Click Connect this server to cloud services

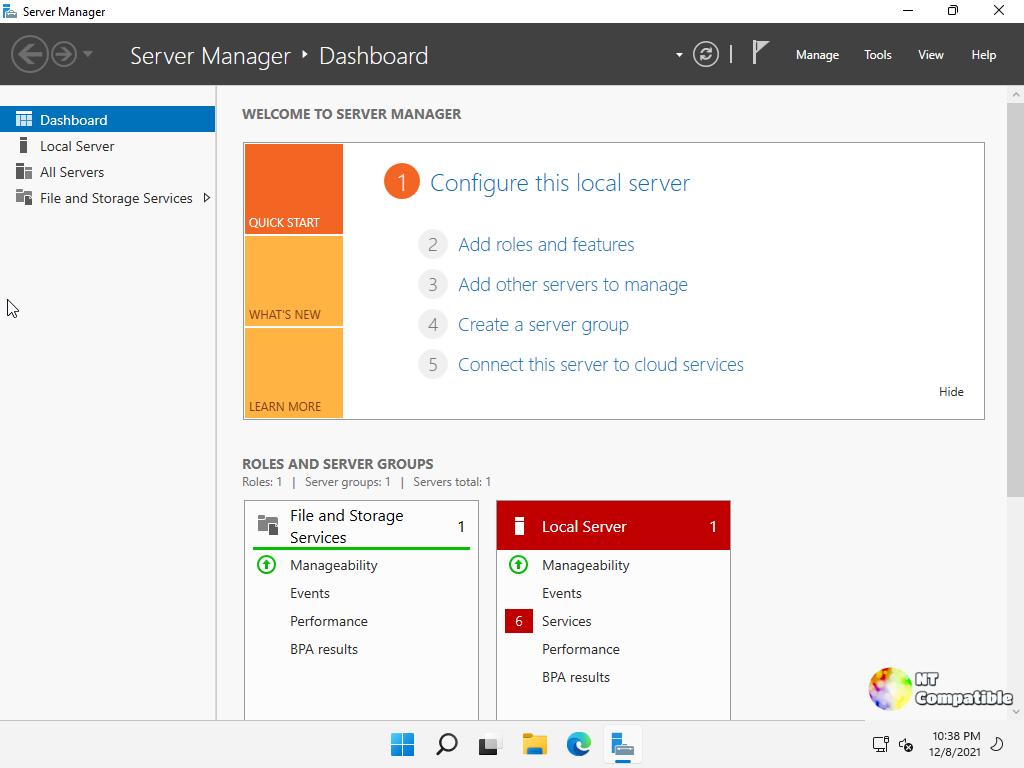pos(601,364)
